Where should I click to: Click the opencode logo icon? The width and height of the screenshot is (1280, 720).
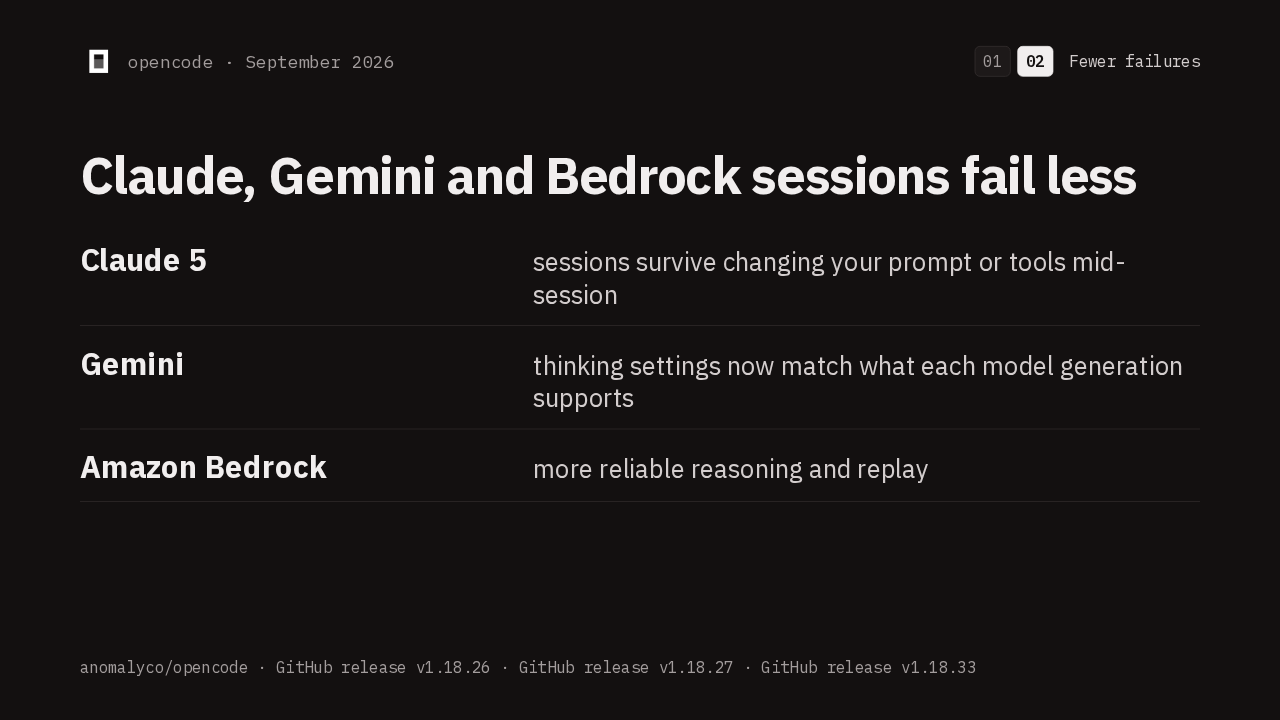click(98, 61)
